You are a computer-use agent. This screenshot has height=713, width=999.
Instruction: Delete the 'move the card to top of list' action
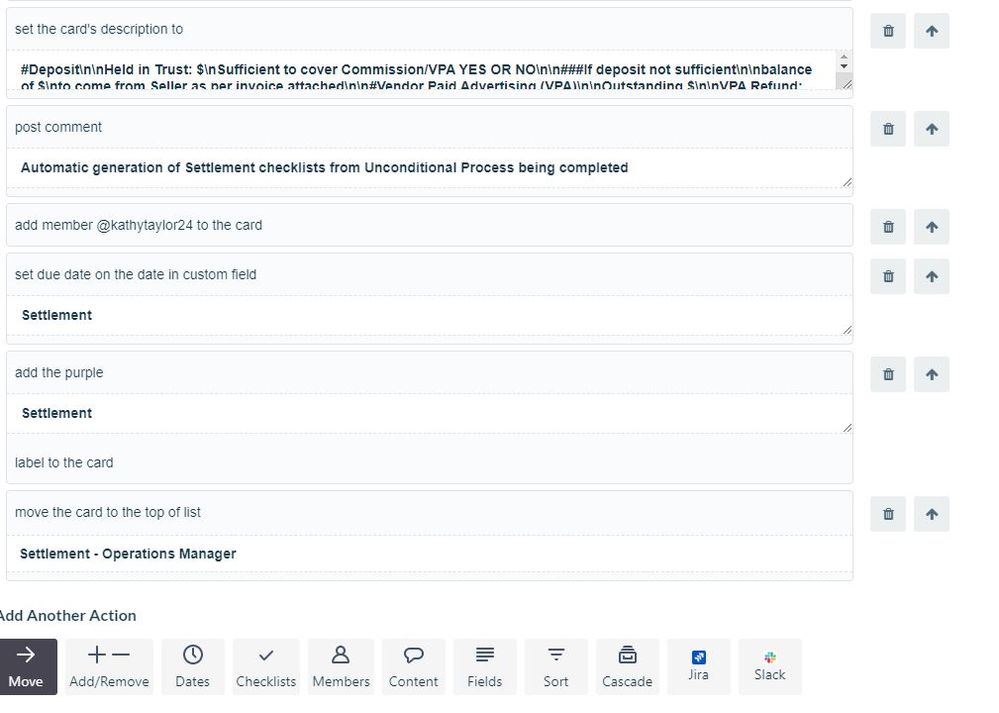point(888,514)
